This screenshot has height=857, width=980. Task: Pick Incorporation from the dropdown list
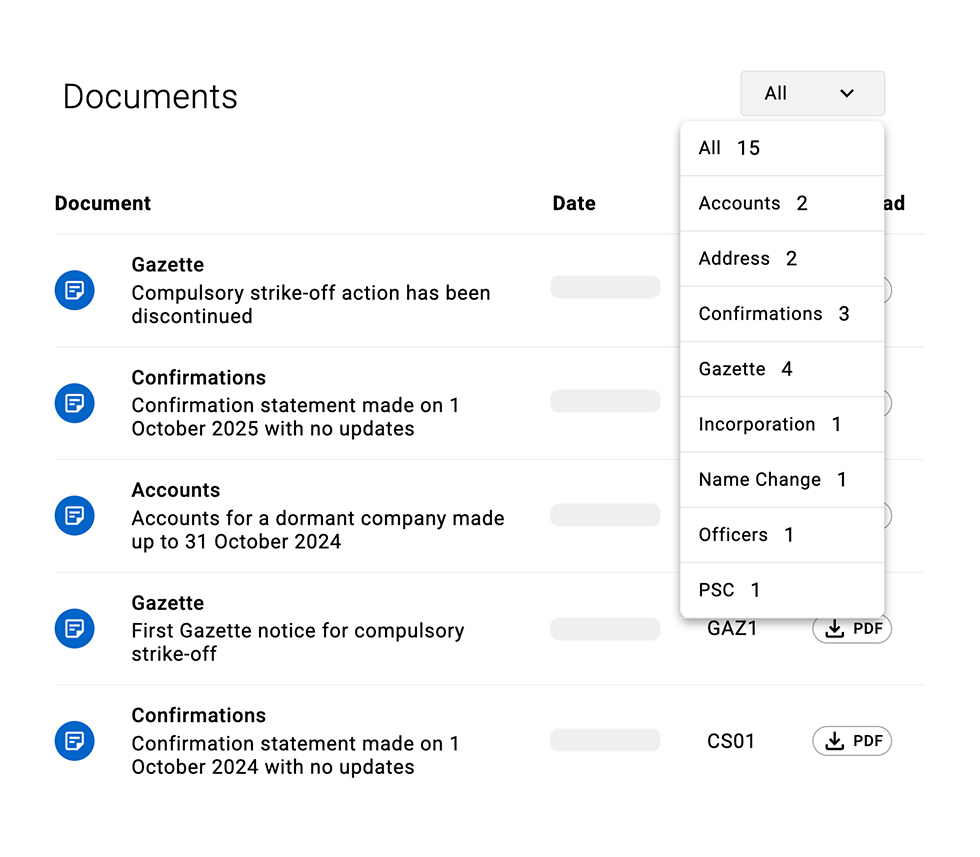pyautogui.click(x=781, y=424)
